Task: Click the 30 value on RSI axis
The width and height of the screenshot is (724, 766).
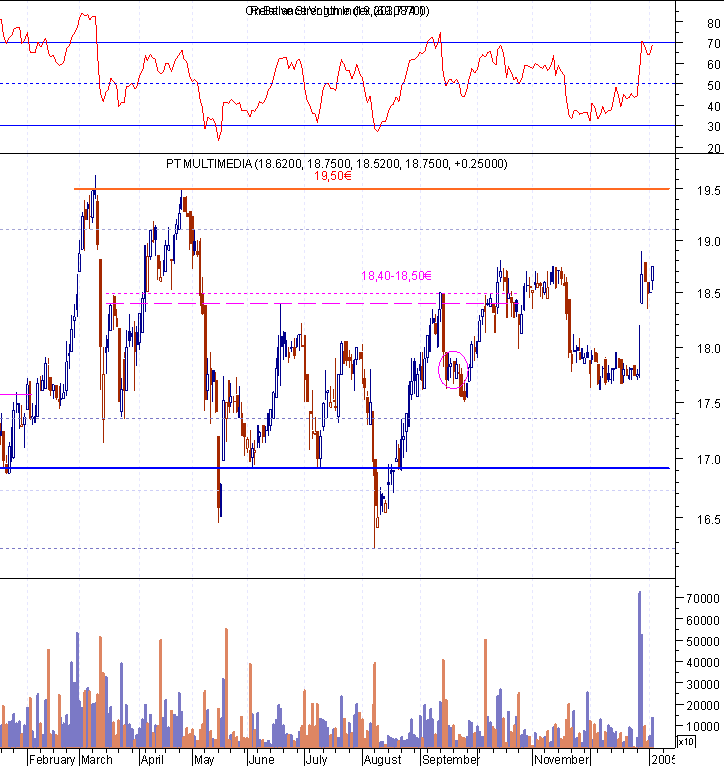Action: [x=714, y=127]
